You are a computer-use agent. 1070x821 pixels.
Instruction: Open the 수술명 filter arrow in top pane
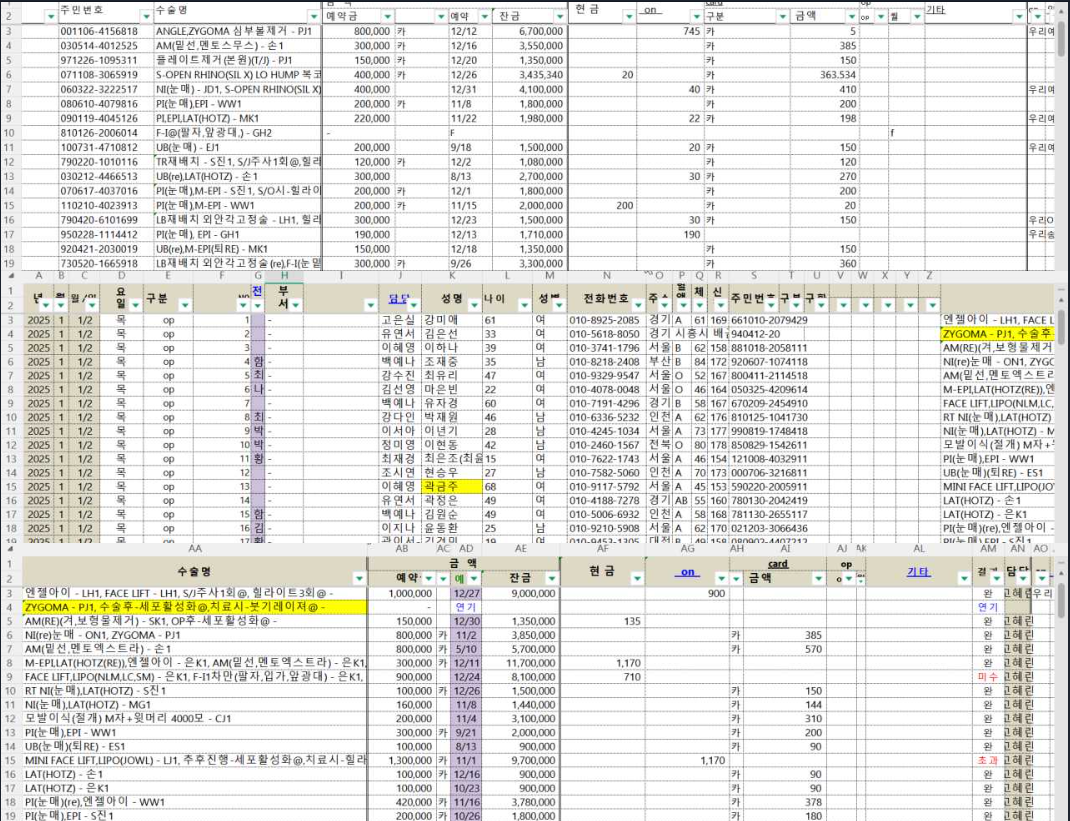[313, 16]
